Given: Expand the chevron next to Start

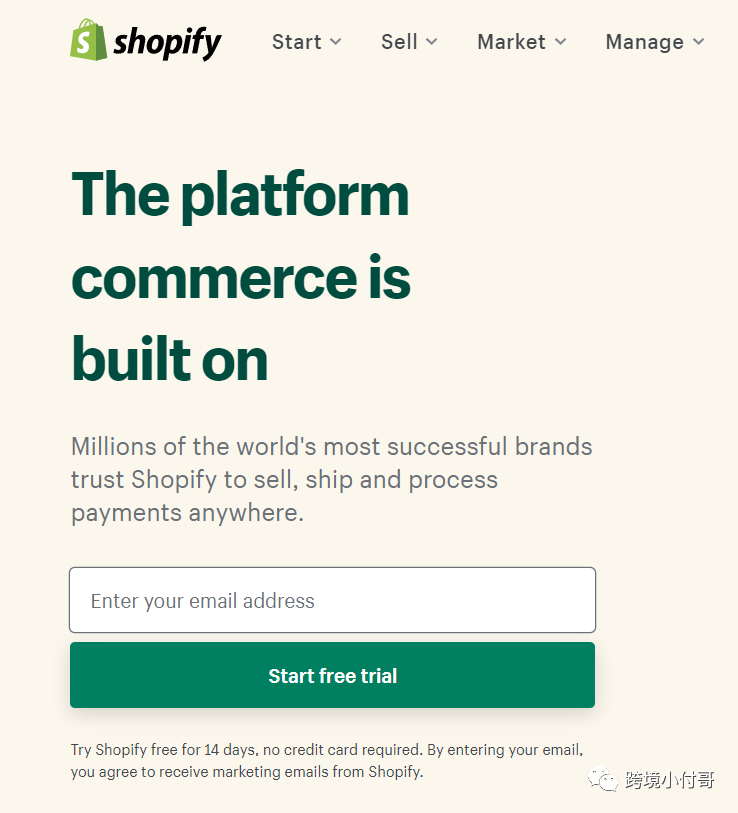Looking at the screenshot, I should click(336, 42).
